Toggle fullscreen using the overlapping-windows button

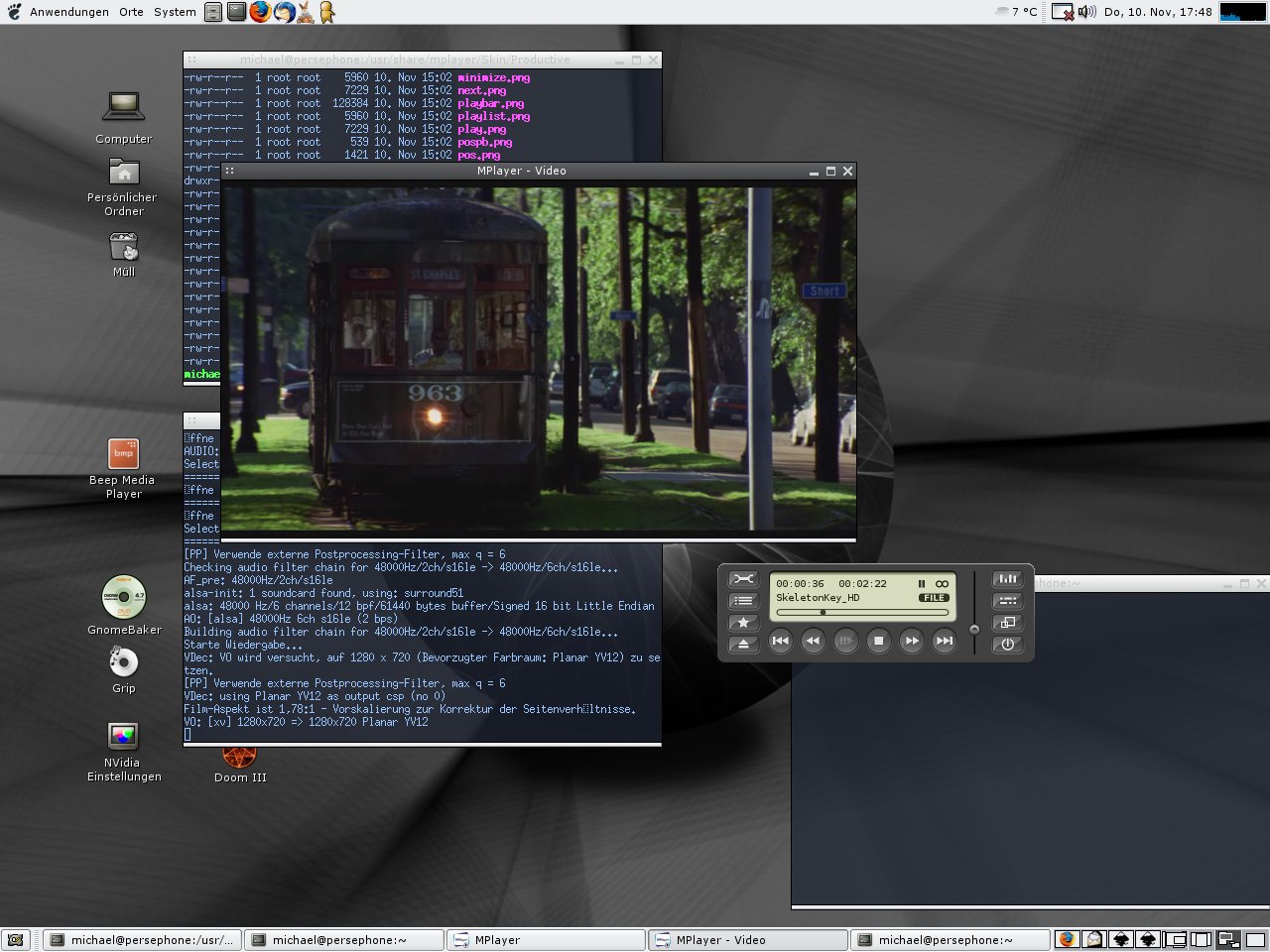1007,623
